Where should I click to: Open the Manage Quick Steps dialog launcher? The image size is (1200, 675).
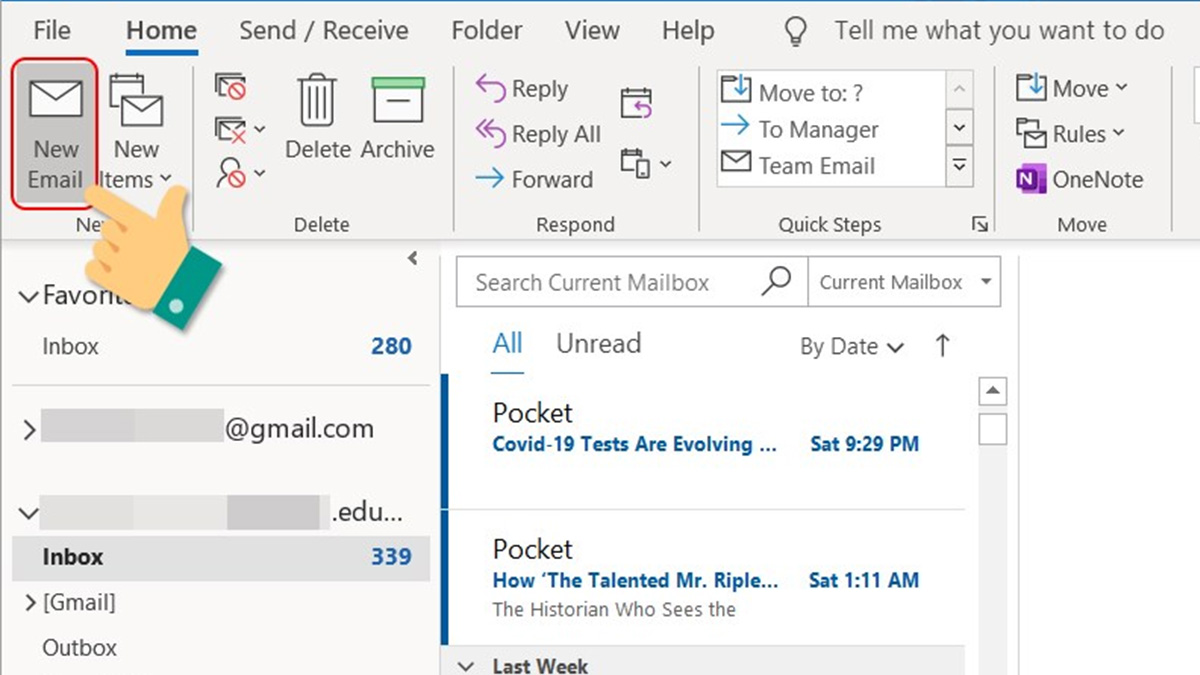979,225
